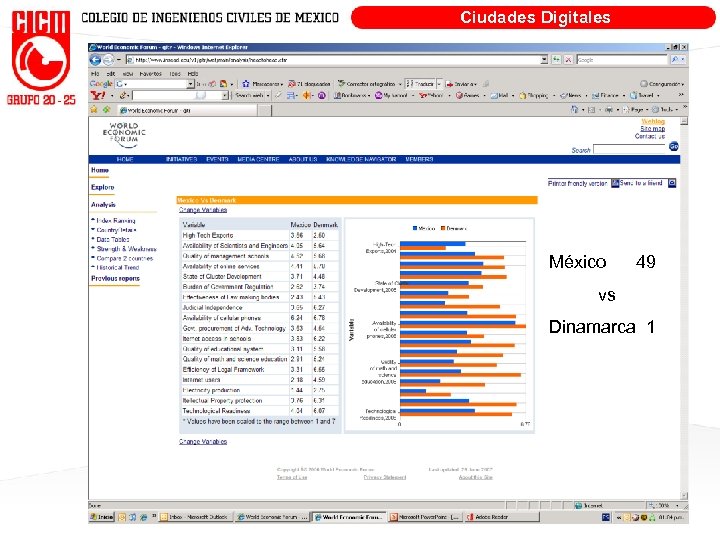Click the Explore sidebar link
720x540 pixels.
click(102, 187)
